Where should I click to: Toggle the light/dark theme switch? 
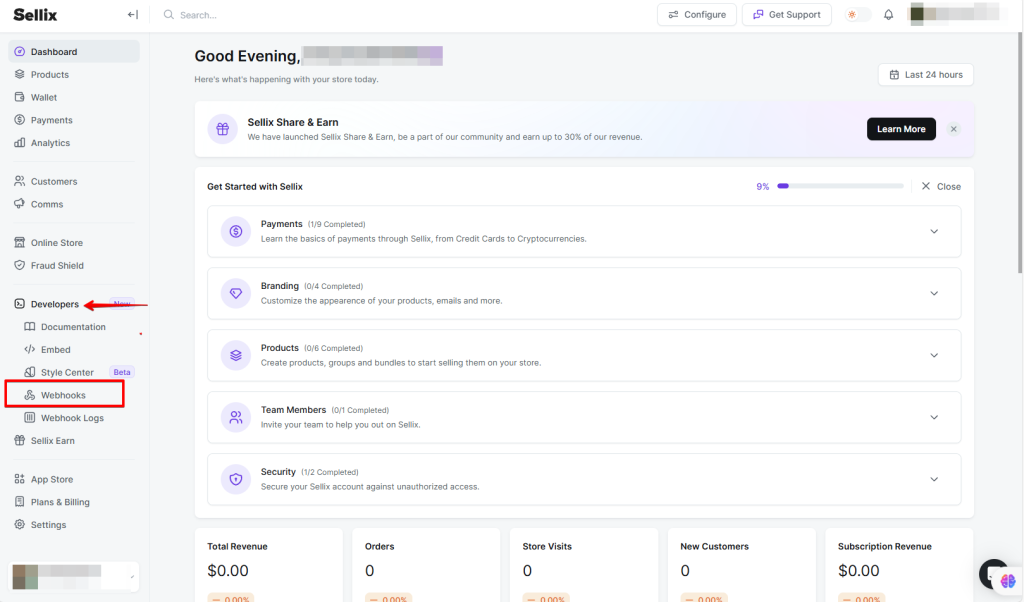857,15
